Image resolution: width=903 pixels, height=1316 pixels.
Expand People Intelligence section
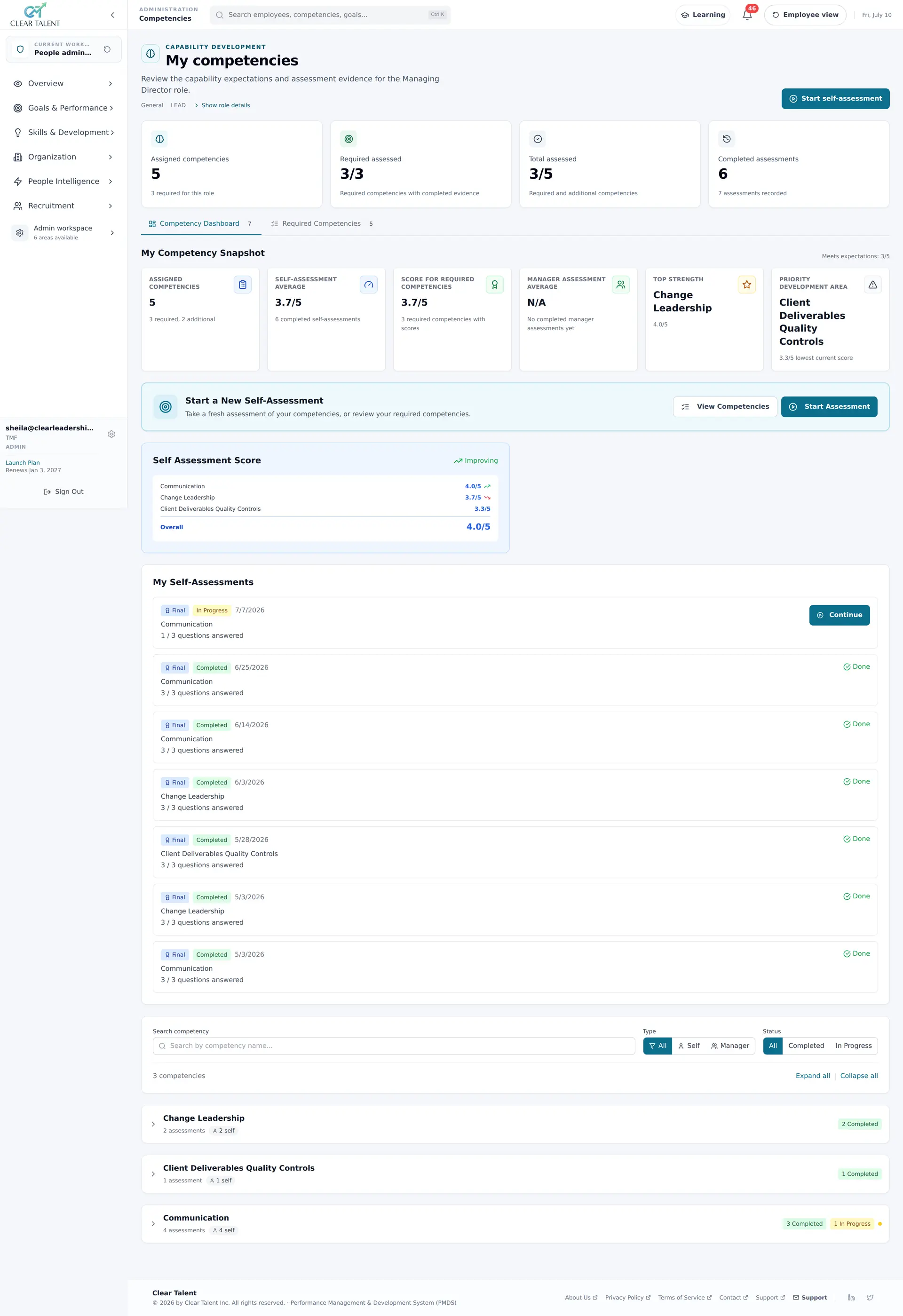pos(63,181)
